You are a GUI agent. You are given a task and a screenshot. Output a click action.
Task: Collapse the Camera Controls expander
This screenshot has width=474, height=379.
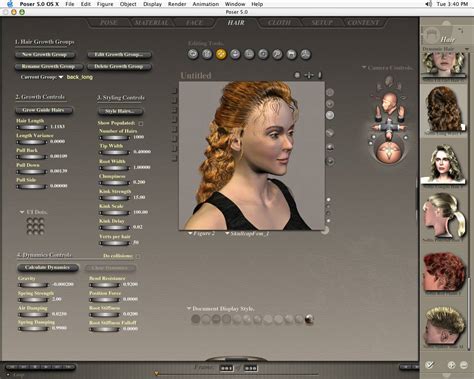364,68
